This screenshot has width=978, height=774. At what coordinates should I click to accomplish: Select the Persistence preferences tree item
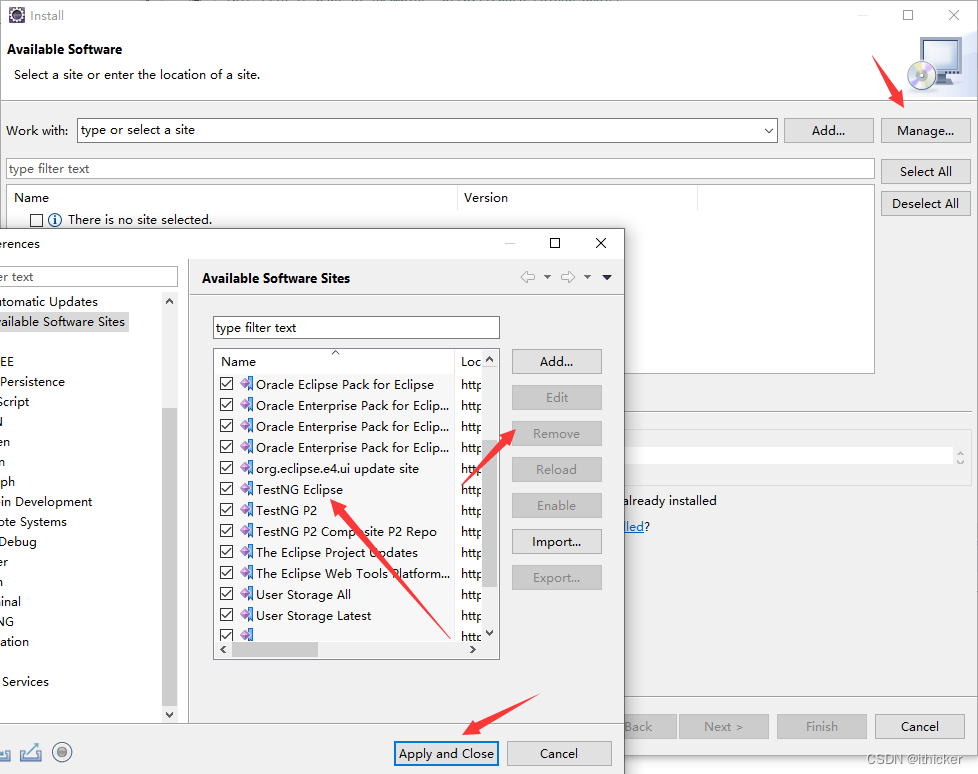coord(32,382)
